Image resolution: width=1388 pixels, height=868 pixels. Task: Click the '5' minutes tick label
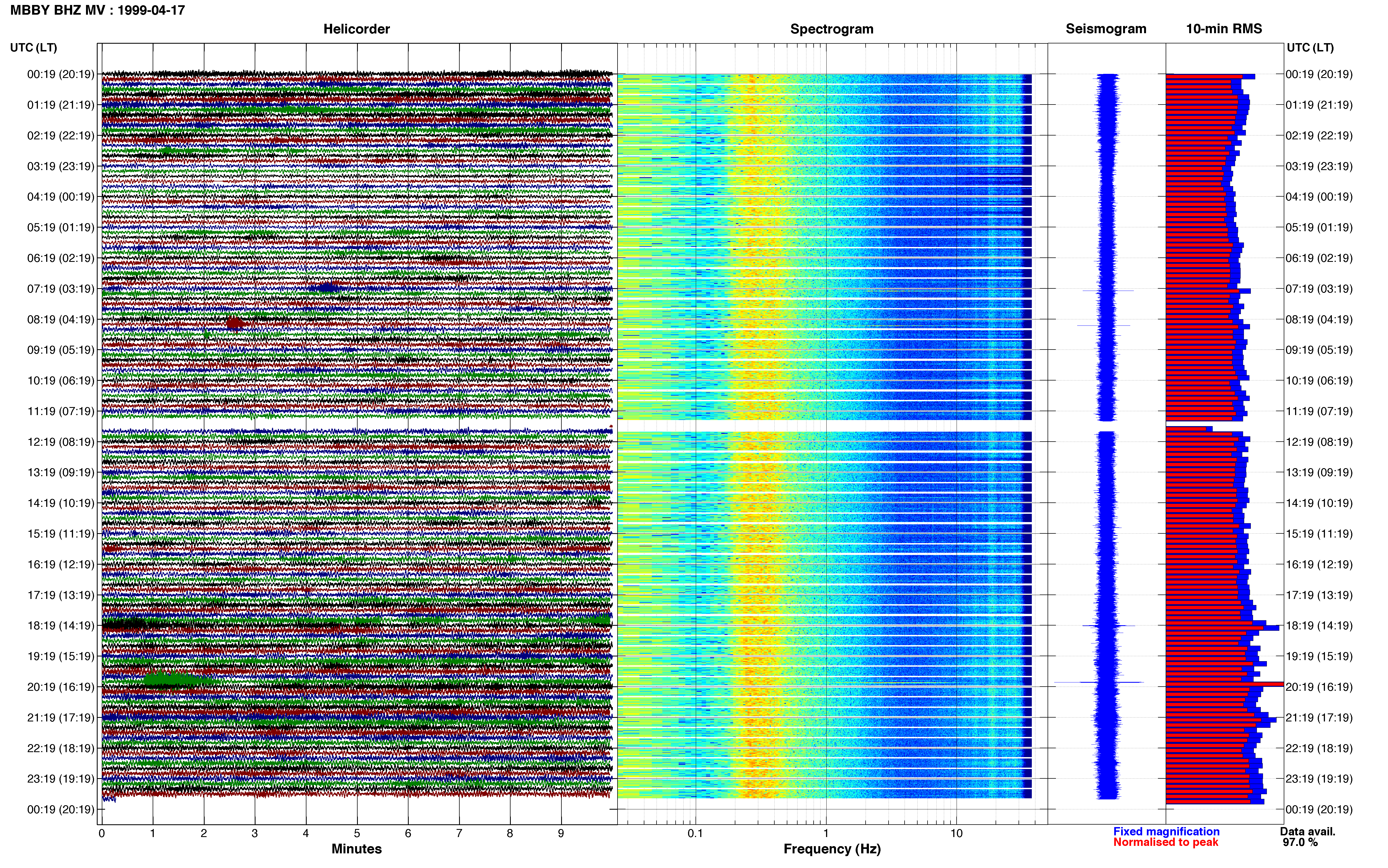[357, 833]
